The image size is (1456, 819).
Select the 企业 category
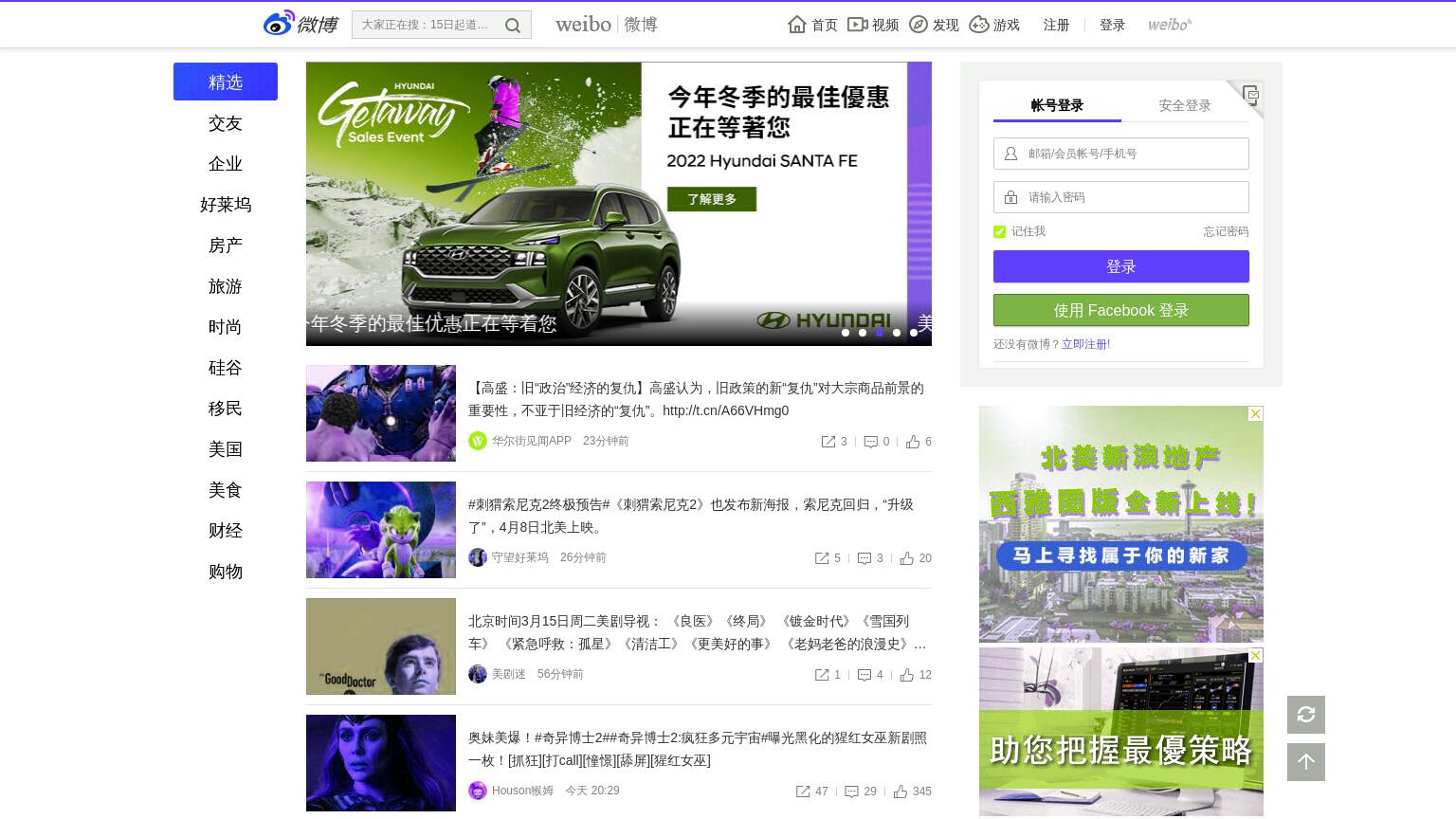(x=226, y=164)
